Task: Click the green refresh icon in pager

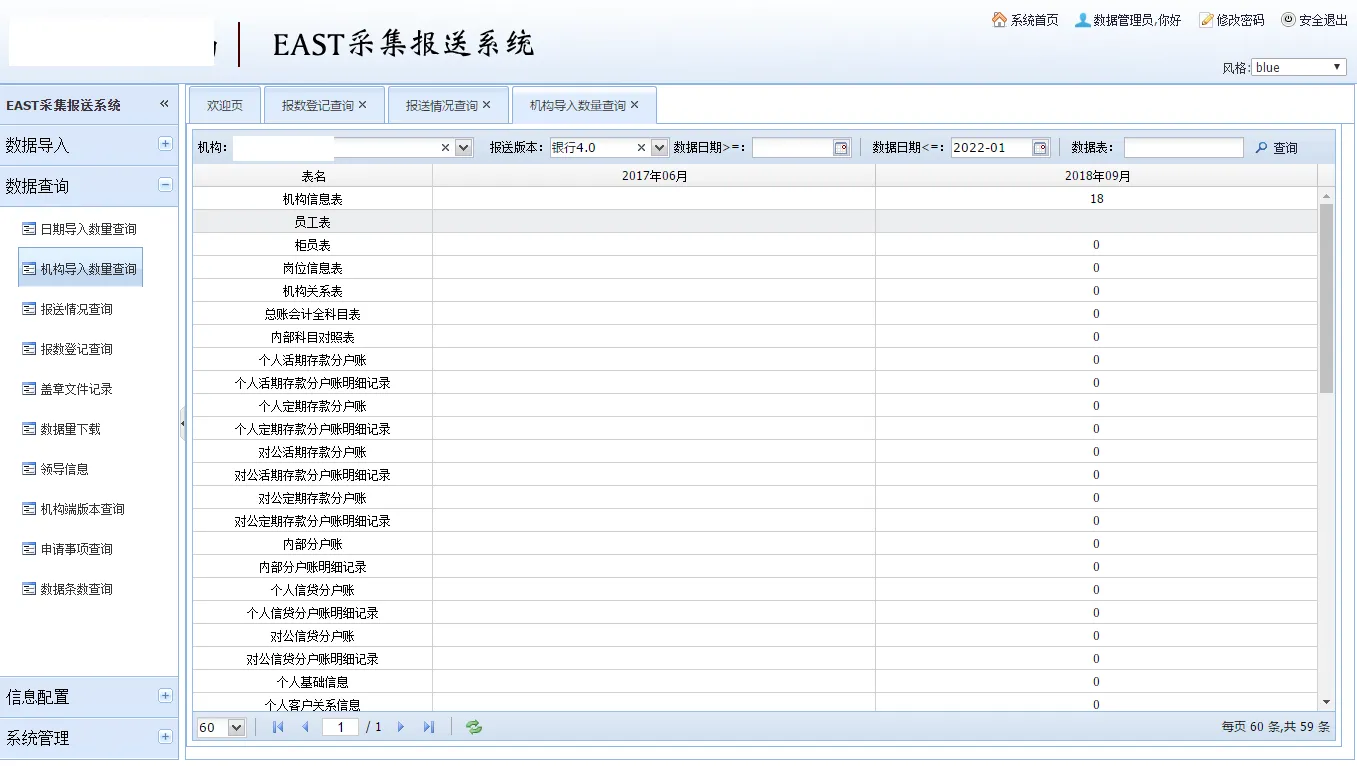Action: 474,727
